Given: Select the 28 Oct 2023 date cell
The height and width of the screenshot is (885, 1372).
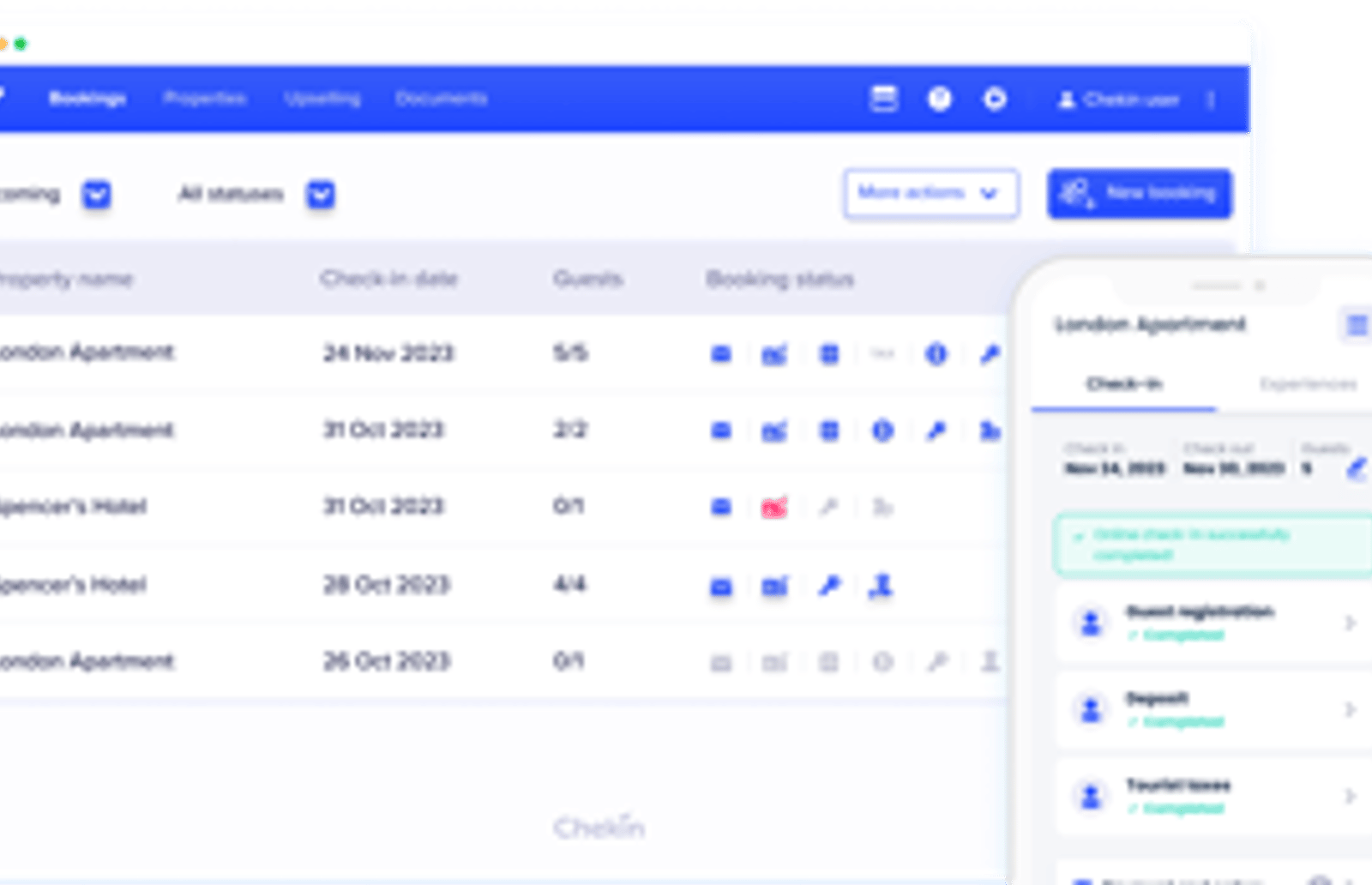Looking at the screenshot, I should coord(386,585).
